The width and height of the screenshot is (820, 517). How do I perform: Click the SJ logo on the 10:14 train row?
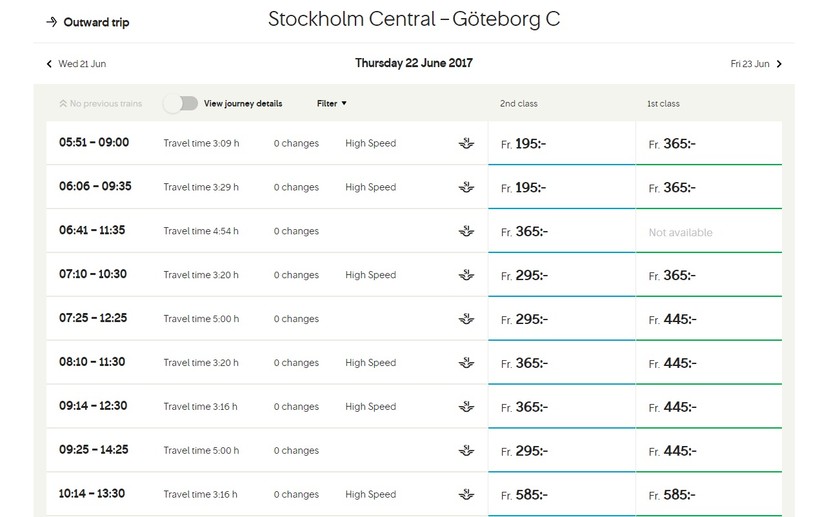click(x=466, y=494)
